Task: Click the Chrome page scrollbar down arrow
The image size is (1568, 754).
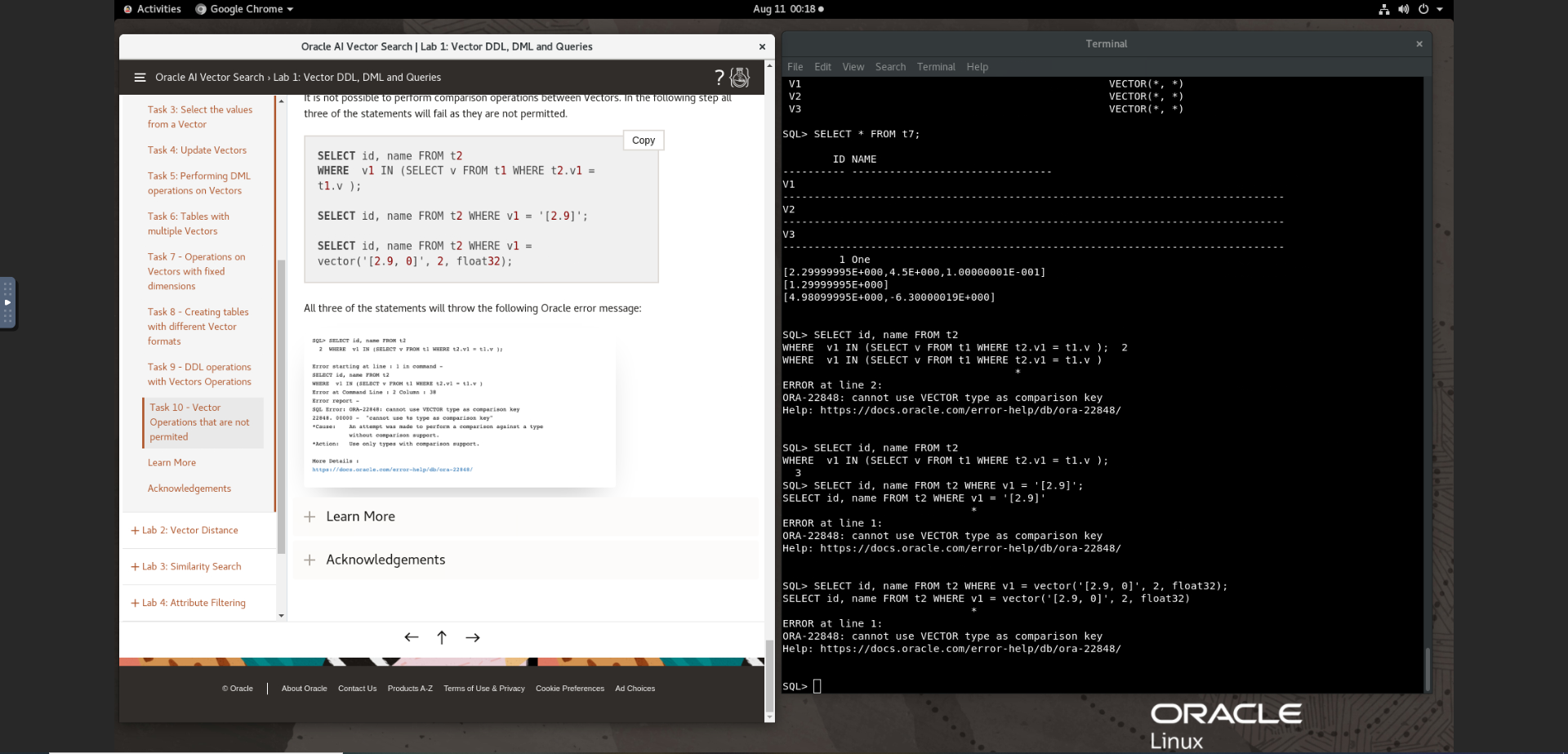Action: (x=769, y=717)
